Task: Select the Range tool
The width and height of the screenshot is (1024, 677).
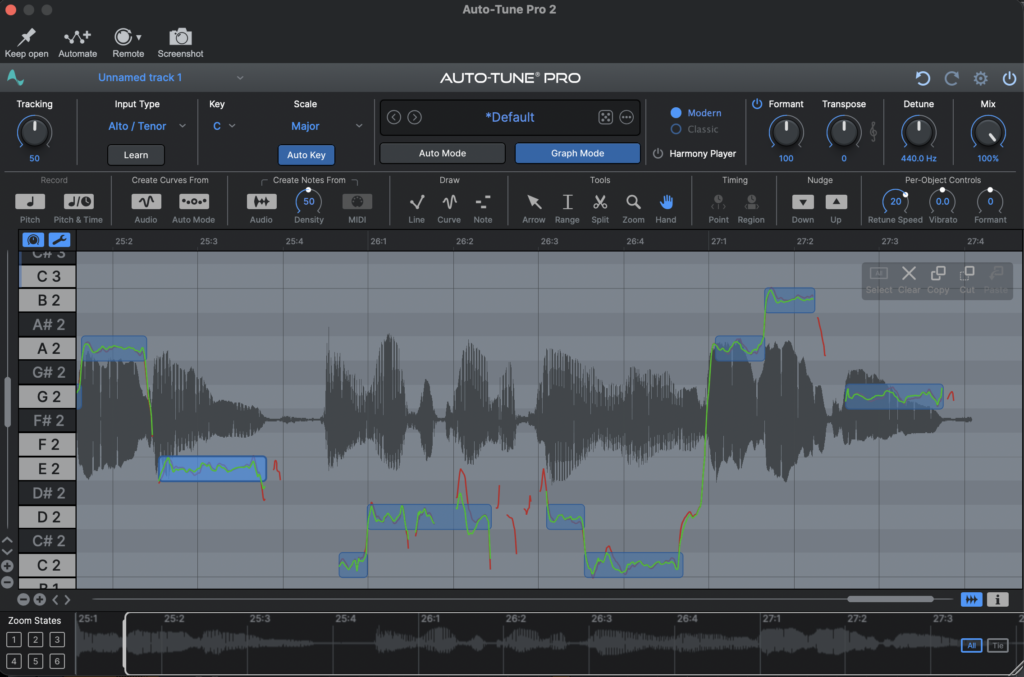Action: 567,202
